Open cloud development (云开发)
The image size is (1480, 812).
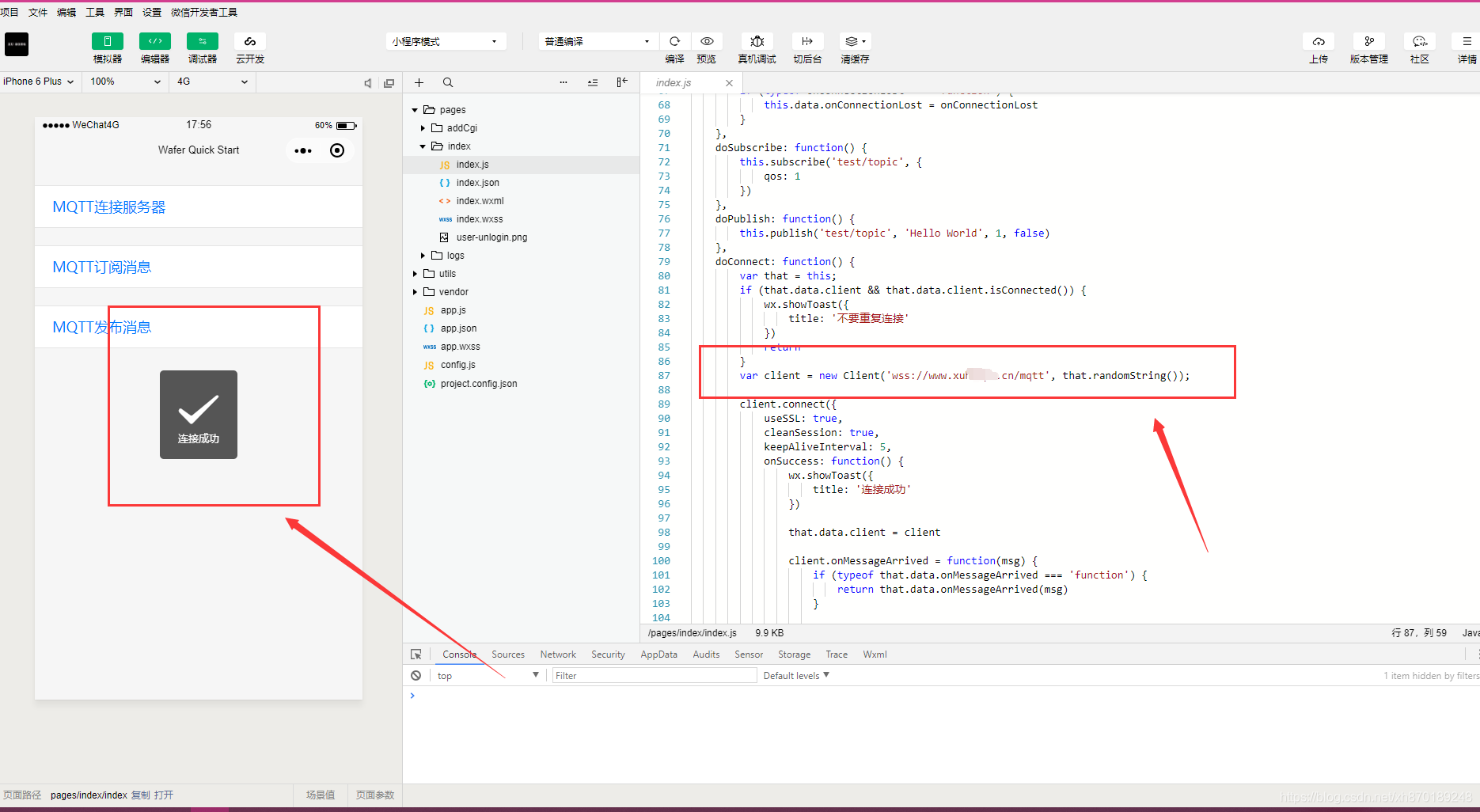(250, 41)
